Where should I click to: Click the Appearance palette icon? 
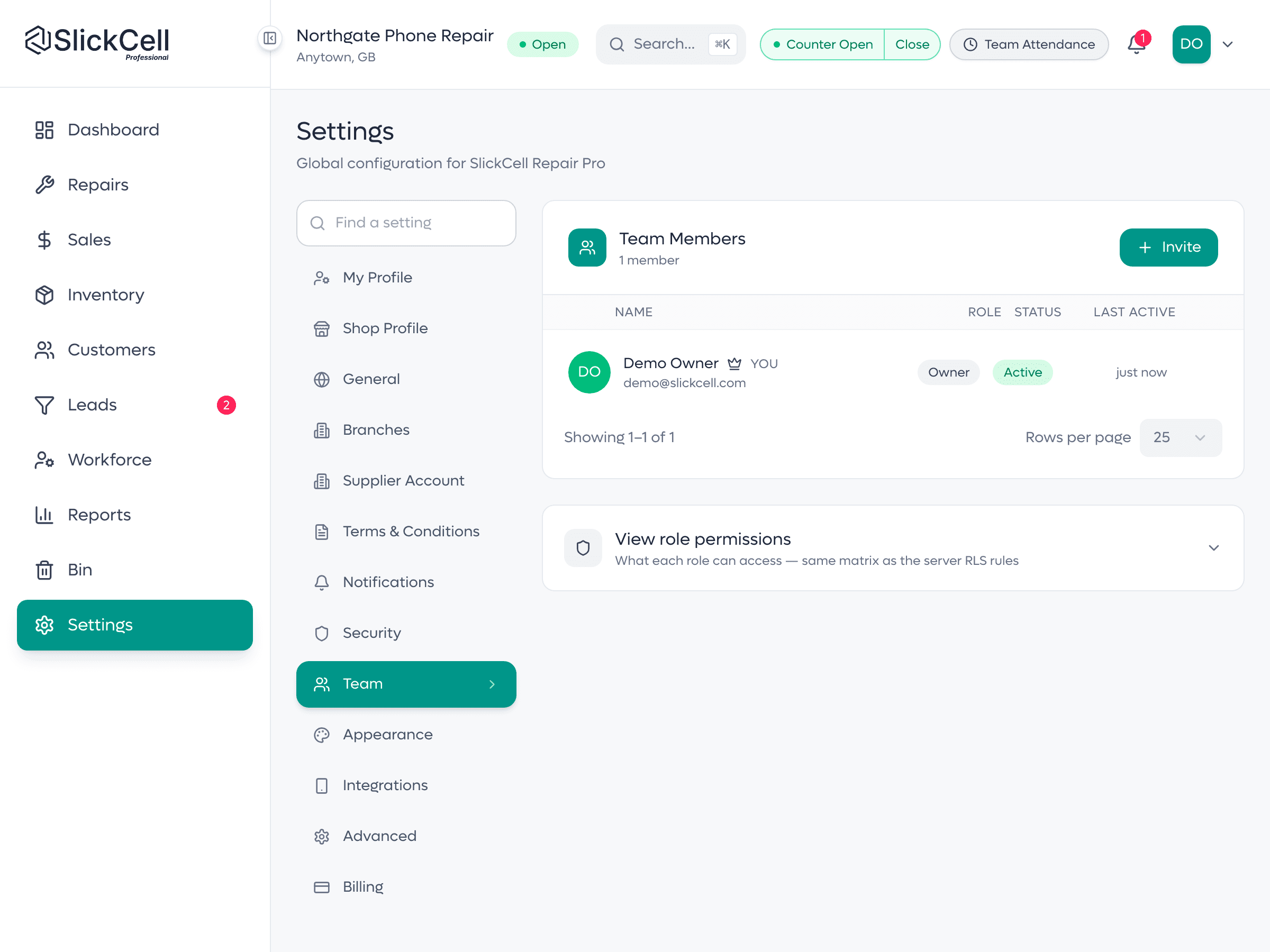click(x=322, y=735)
